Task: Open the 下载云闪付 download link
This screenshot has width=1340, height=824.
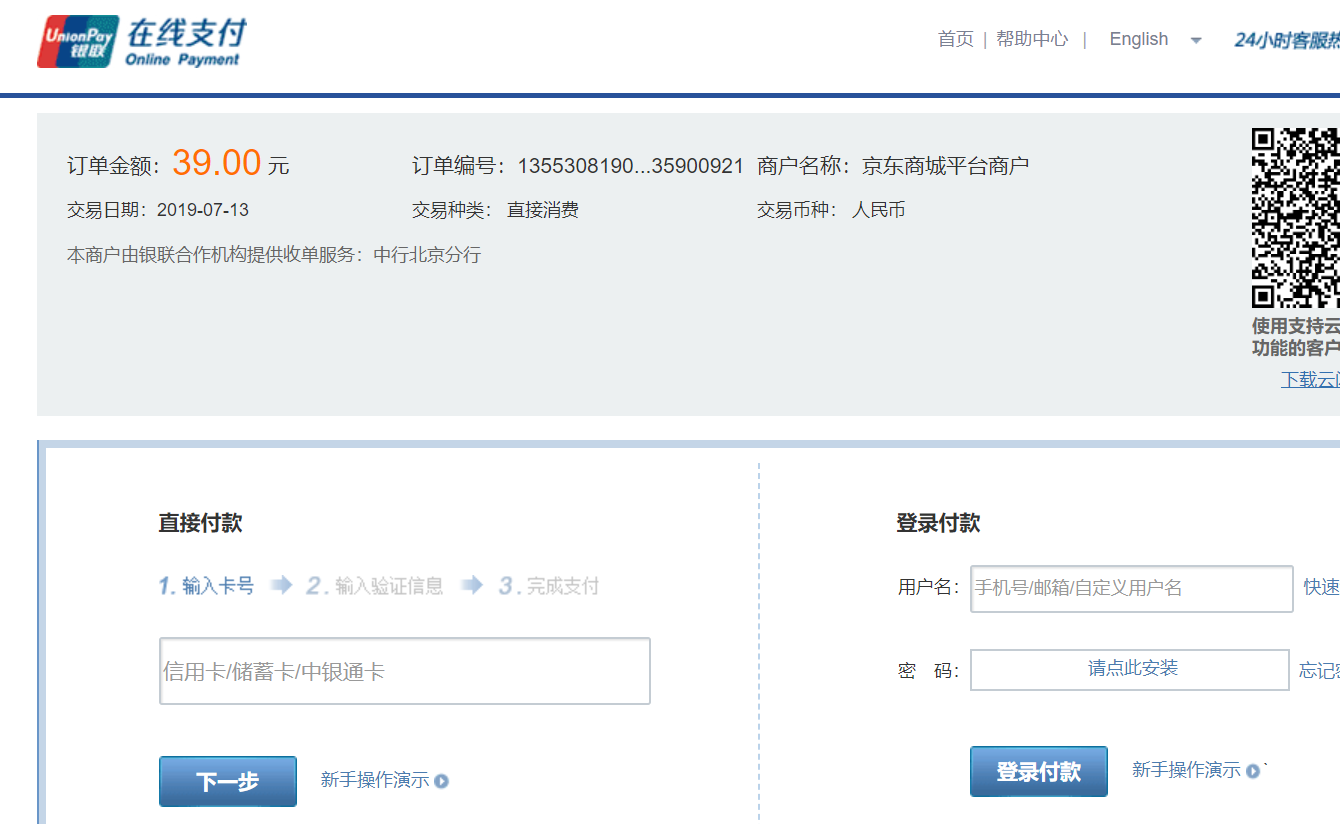Action: [1310, 380]
